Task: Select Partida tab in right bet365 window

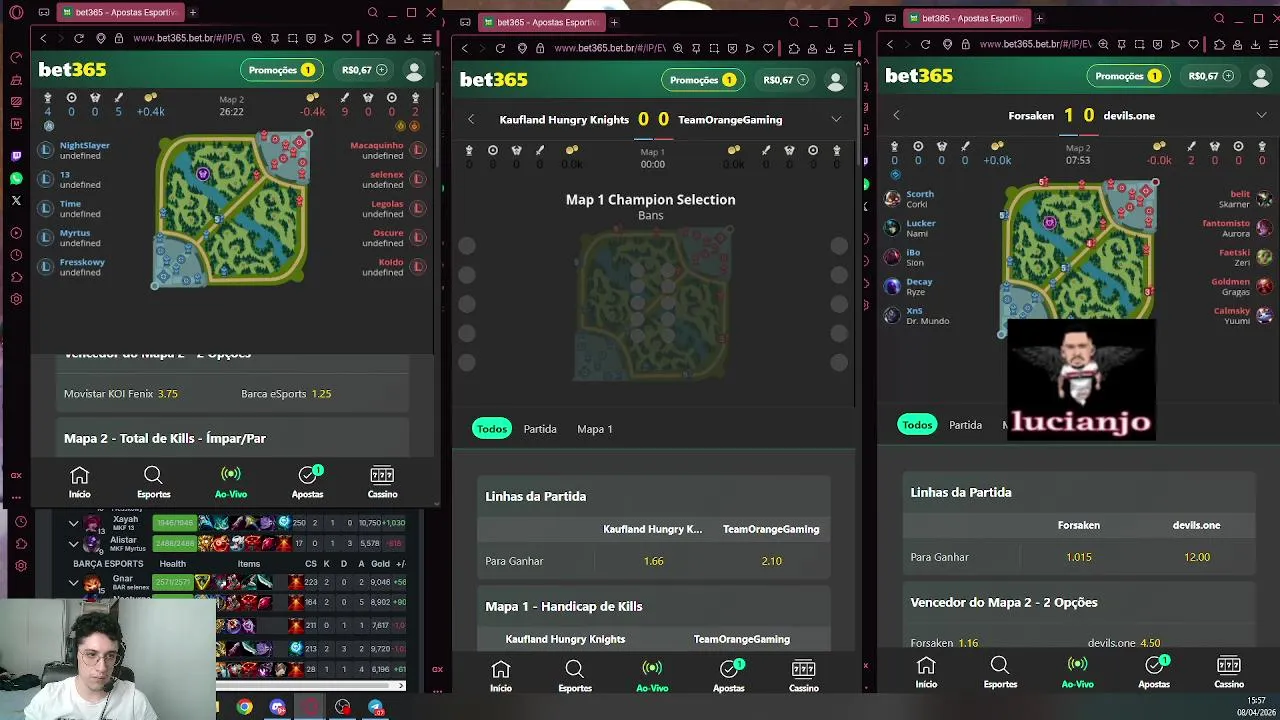Action: point(965,425)
